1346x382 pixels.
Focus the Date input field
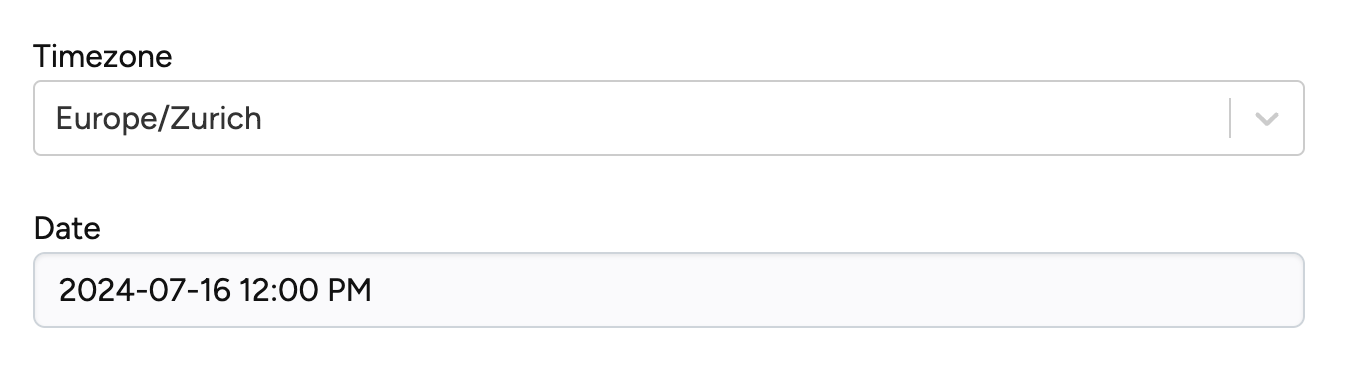(669, 290)
